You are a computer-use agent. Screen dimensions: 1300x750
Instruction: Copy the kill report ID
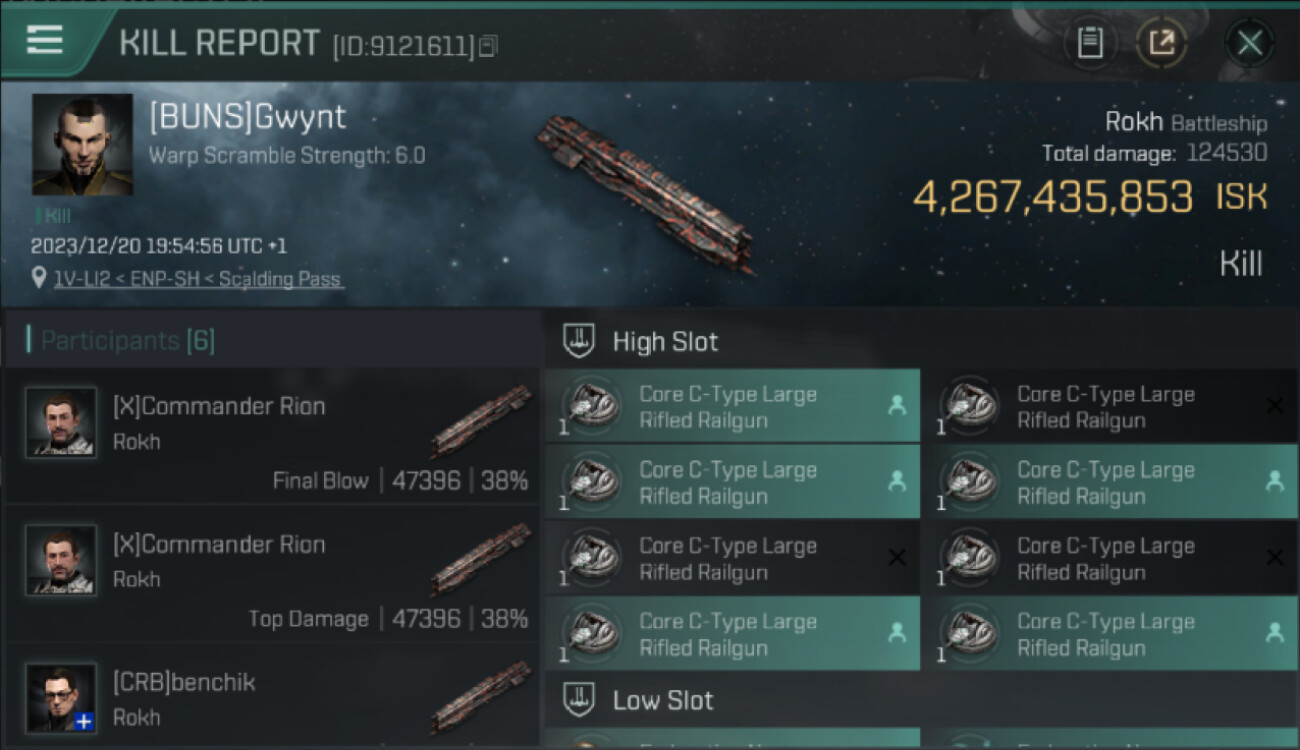coord(488,46)
